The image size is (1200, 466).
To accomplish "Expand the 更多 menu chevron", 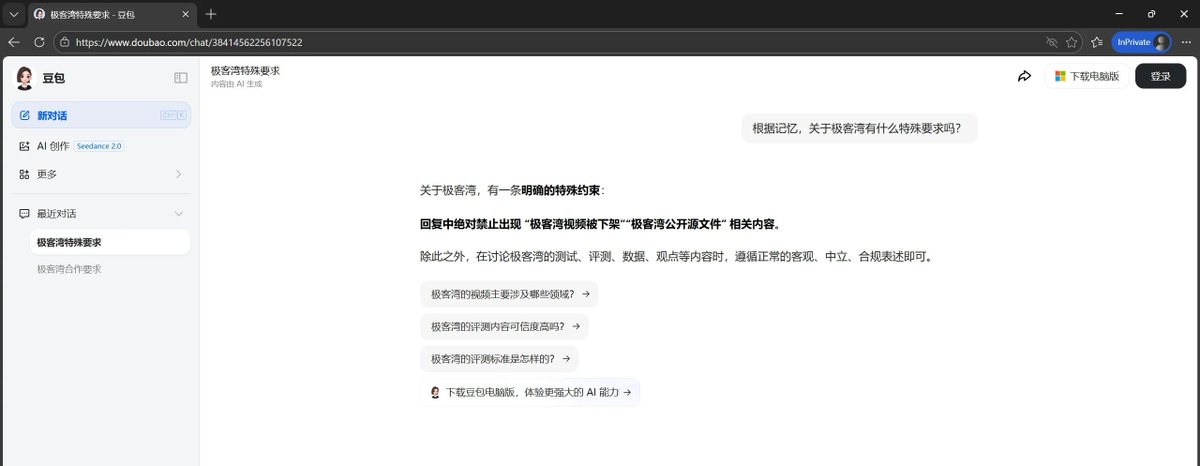I will click(x=179, y=174).
